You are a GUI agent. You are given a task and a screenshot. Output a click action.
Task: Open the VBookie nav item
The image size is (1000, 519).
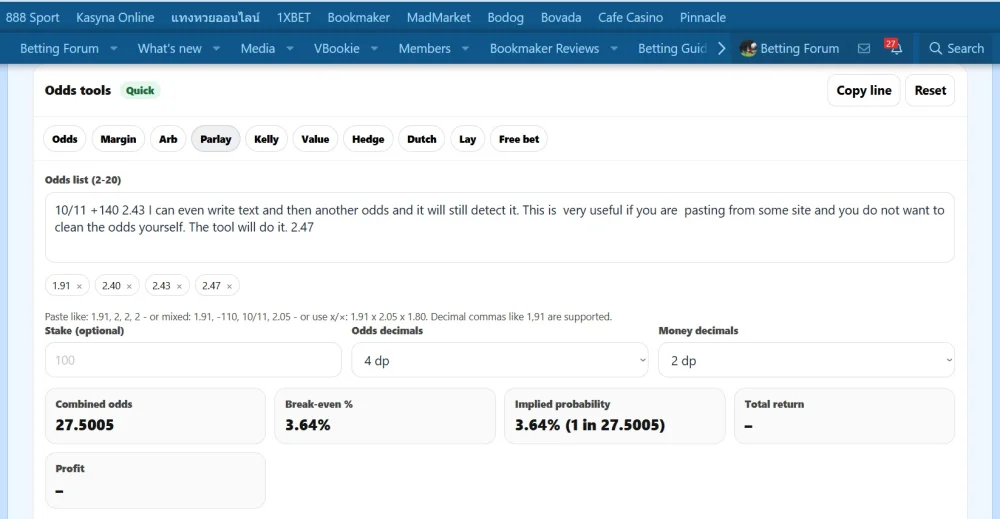337,48
